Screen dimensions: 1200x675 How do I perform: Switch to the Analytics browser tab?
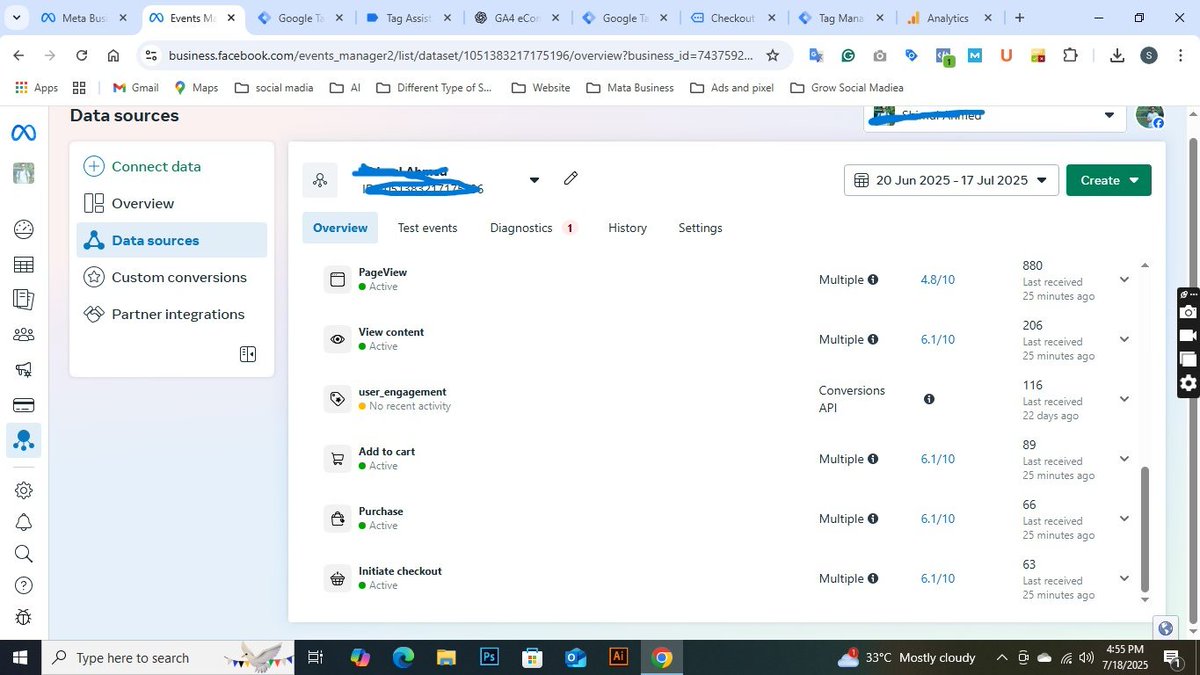point(947,18)
